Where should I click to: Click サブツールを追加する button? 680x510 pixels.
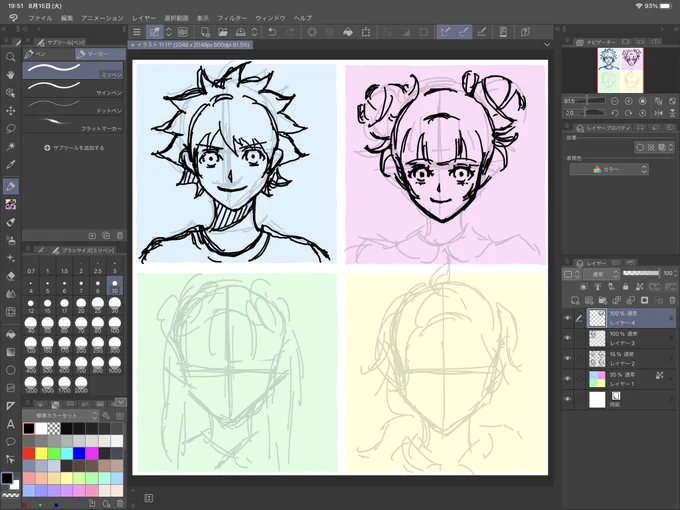74,148
